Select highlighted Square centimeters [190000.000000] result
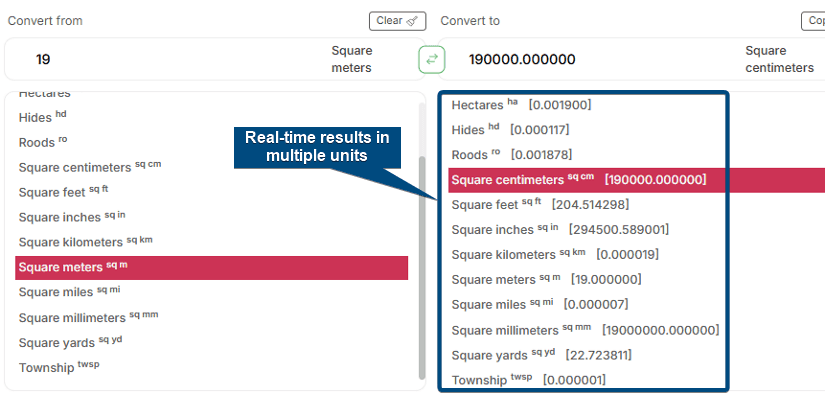 (637, 180)
